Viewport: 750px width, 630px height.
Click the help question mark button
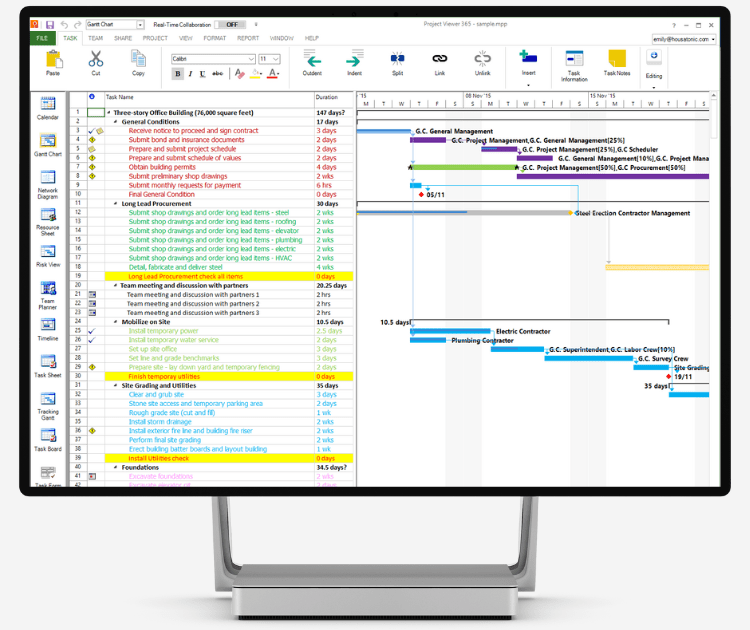[x=673, y=25]
